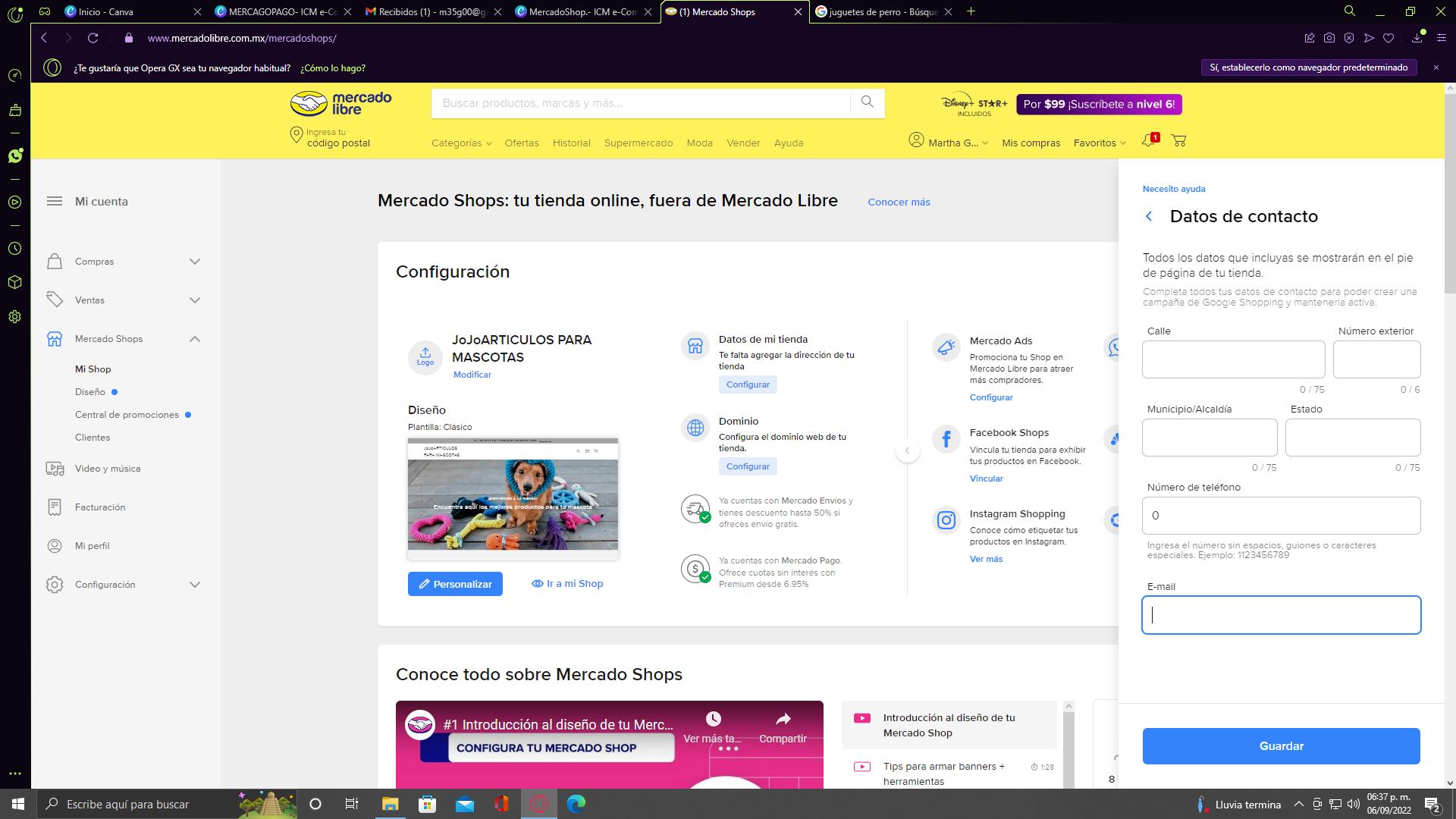Image resolution: width=1456 pixels, height=819 pixels.
Task: Click the Instagram Shopping icon
Action: [946, 520]
